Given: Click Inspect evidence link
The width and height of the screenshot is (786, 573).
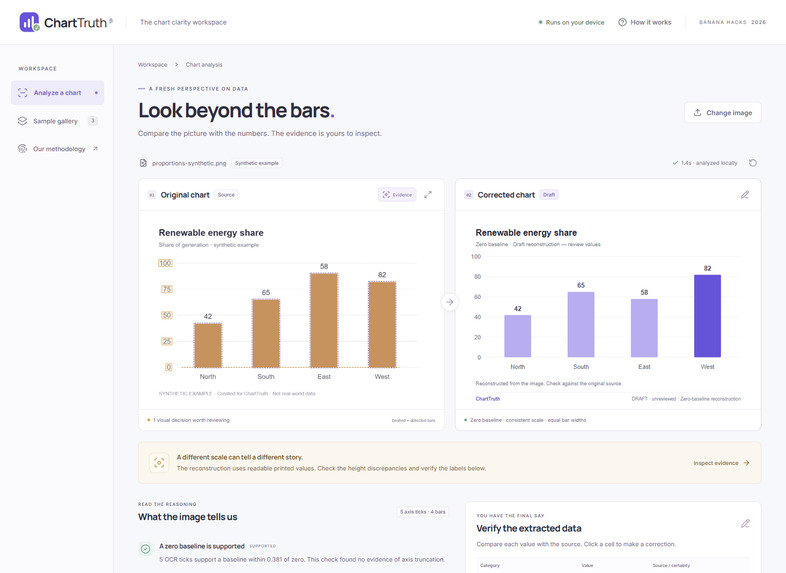Looking at the screenshot, I should tap(721, 463).
